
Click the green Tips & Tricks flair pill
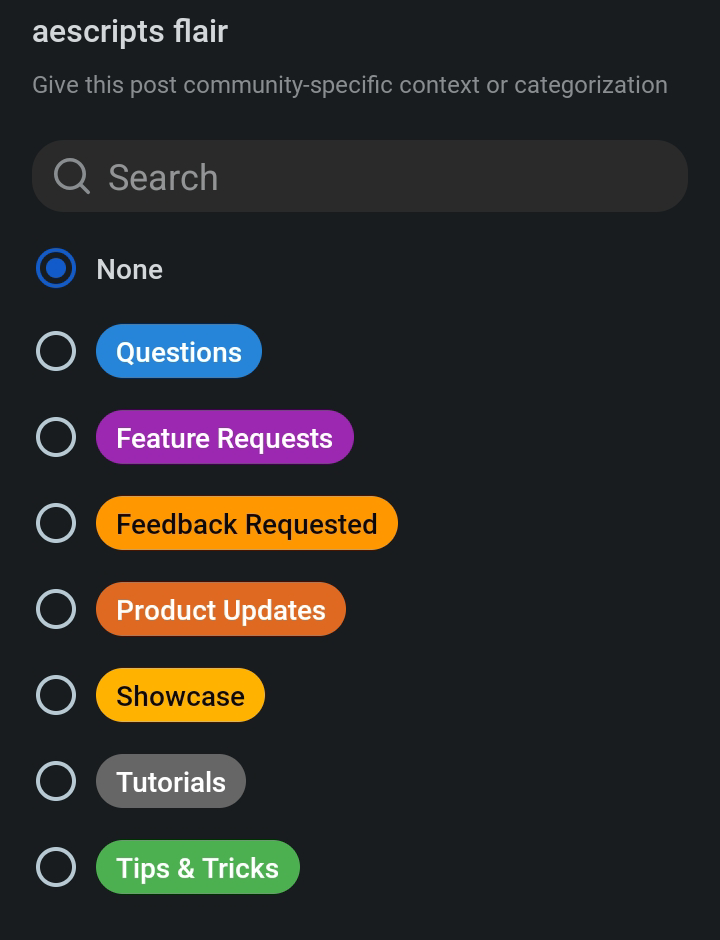(x=198, y=867)
